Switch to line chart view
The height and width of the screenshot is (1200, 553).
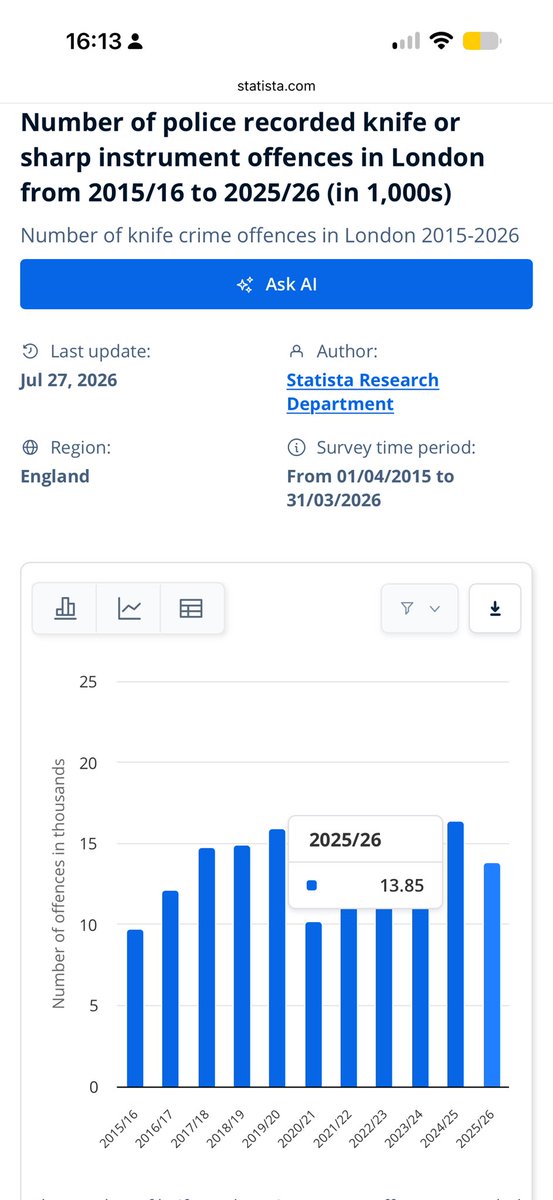click(x=129, y=608)
